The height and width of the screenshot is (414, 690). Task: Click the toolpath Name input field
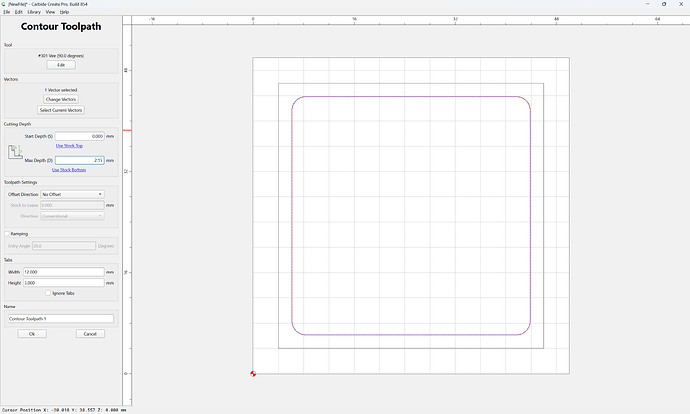click(x=61, y=319)
